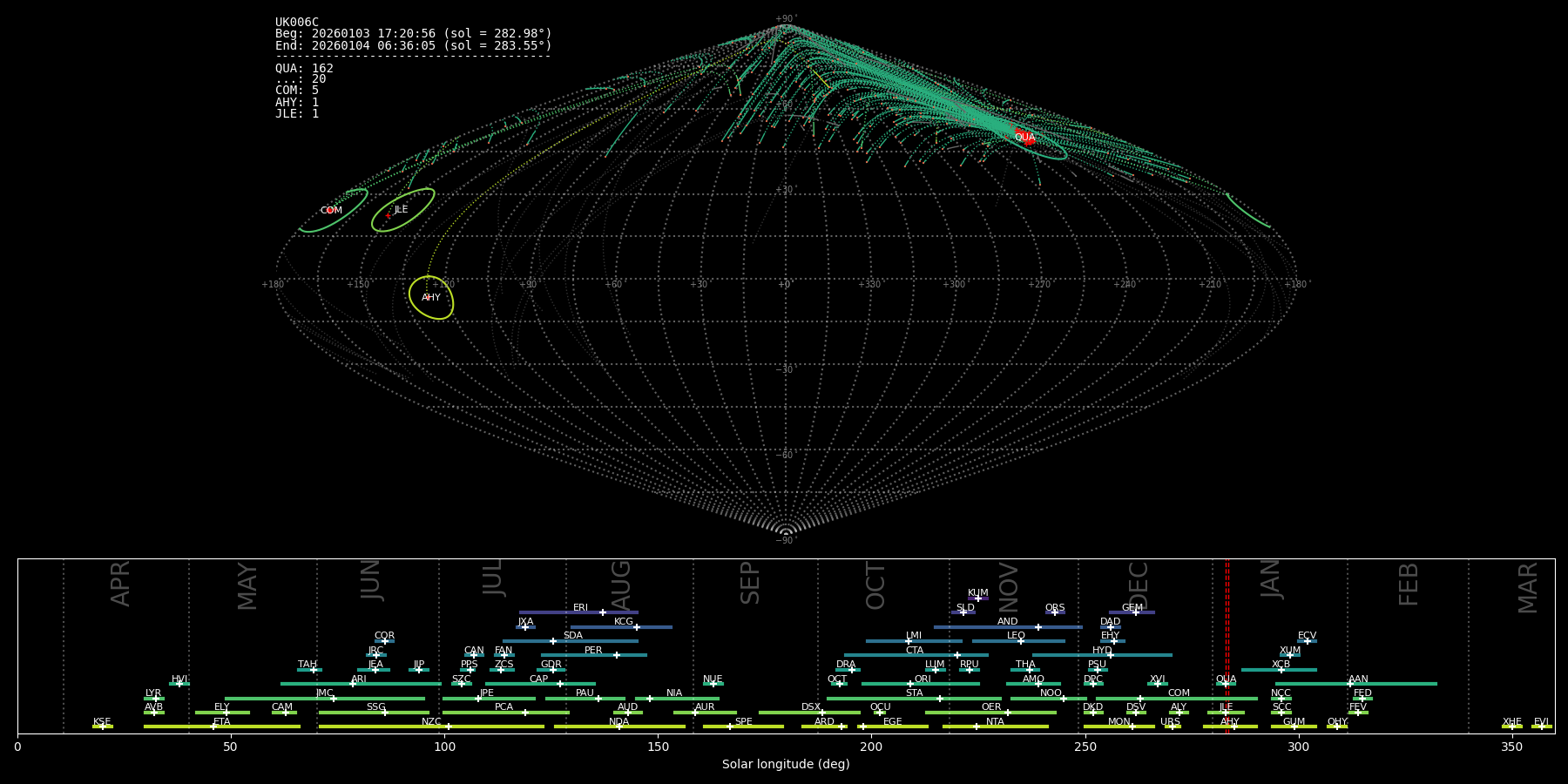Click the +90° north pole label on the map
Viewport: 1568px width, 784px height.
coord(785,19)
